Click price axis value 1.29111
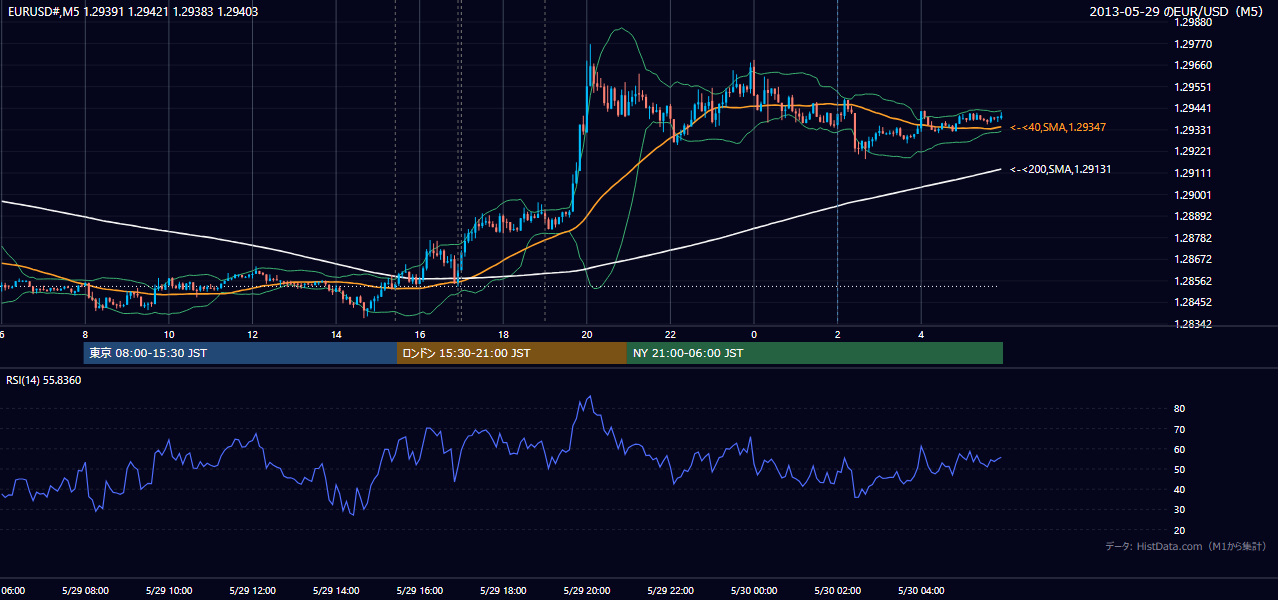 1192,173
